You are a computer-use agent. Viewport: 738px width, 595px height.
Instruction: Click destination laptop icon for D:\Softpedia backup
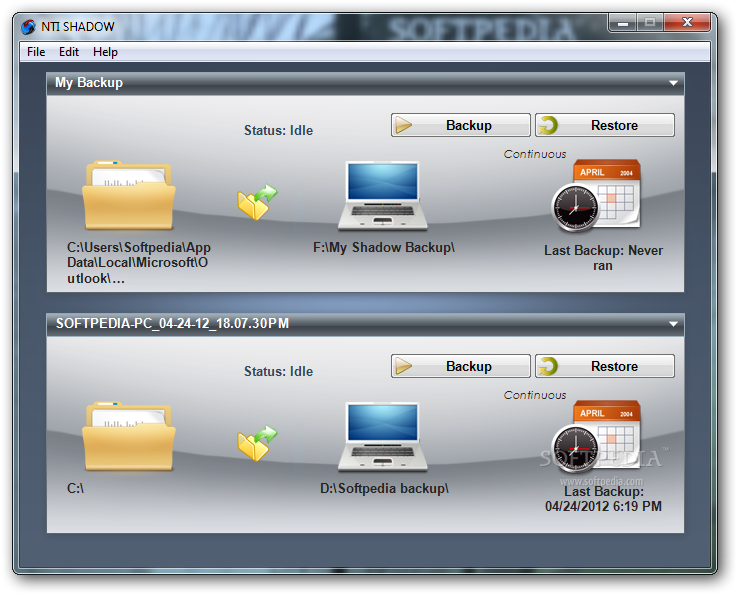point(382,436)
